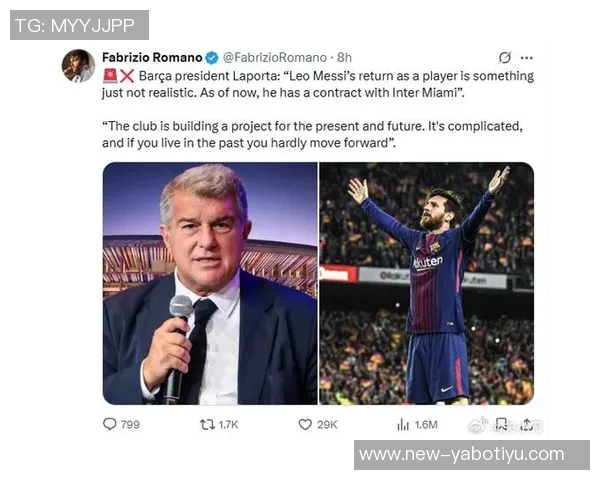600x480 pixels.
Task: Open the three-dot more options menu
Action: pos(527,58)
